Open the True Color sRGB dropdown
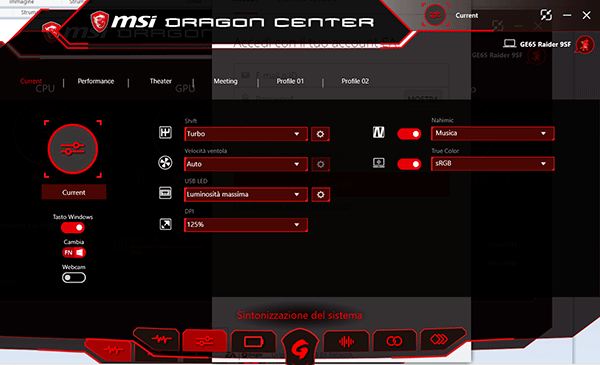The image size is (600, 365). point(492,163)
